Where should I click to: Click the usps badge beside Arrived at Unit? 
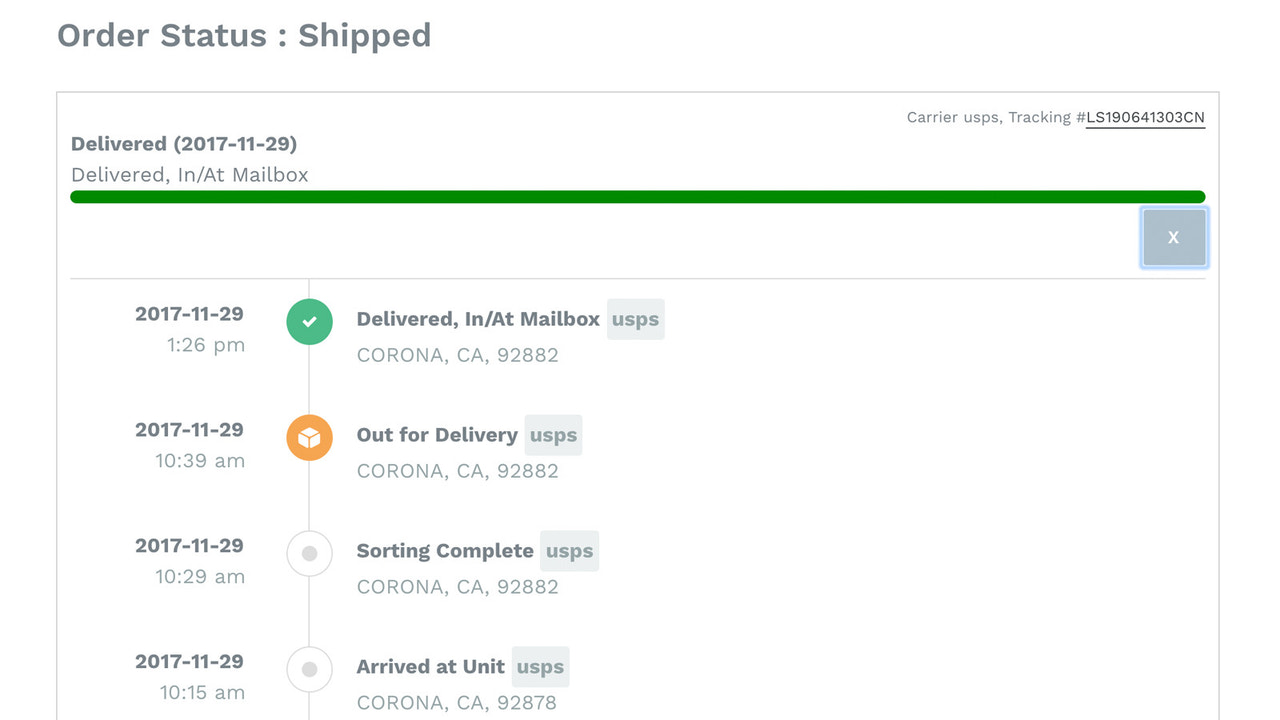coord(540,667)
